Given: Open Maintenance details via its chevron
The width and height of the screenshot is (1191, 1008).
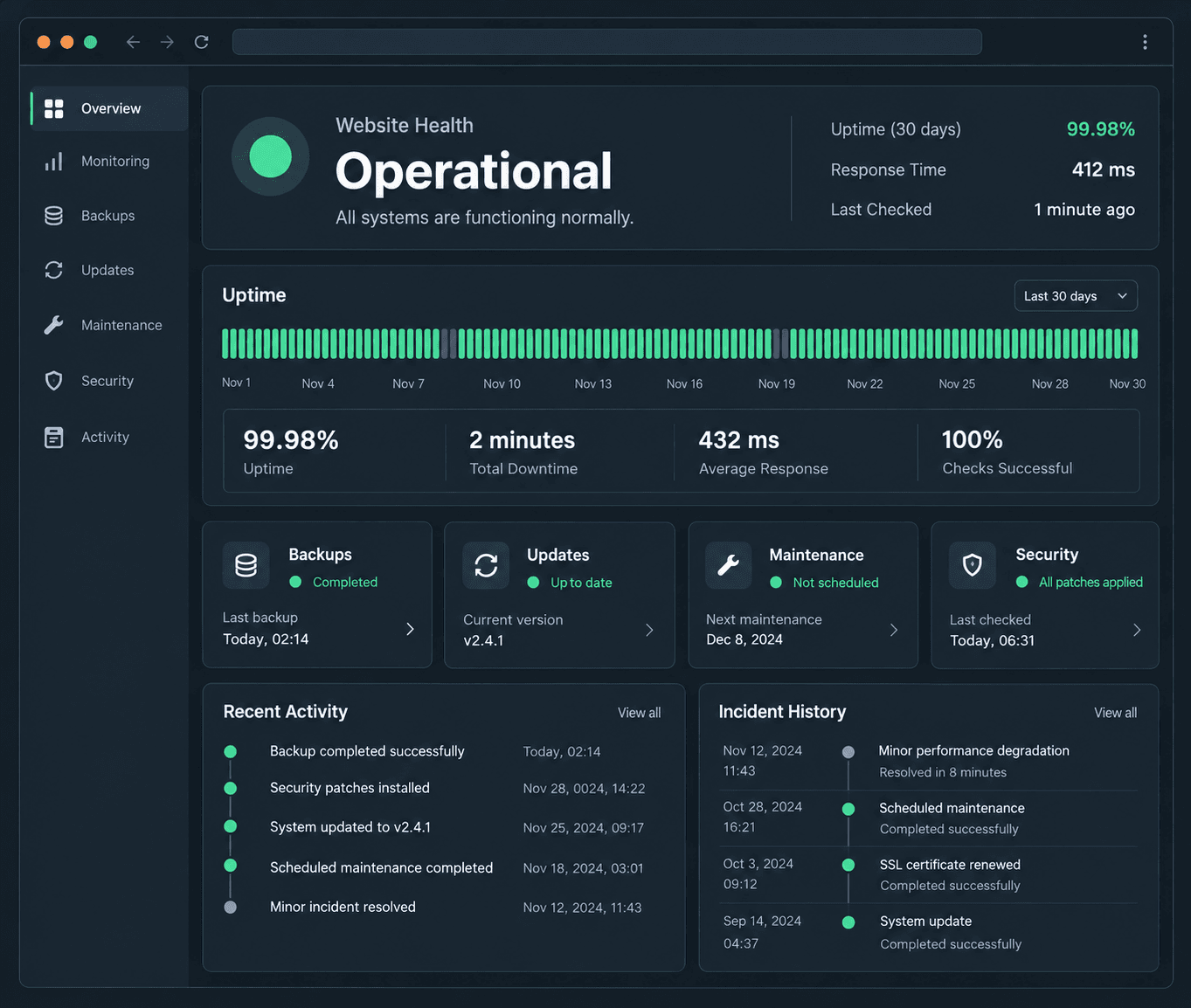Looking at the screenshot, I should click(894, 630).
